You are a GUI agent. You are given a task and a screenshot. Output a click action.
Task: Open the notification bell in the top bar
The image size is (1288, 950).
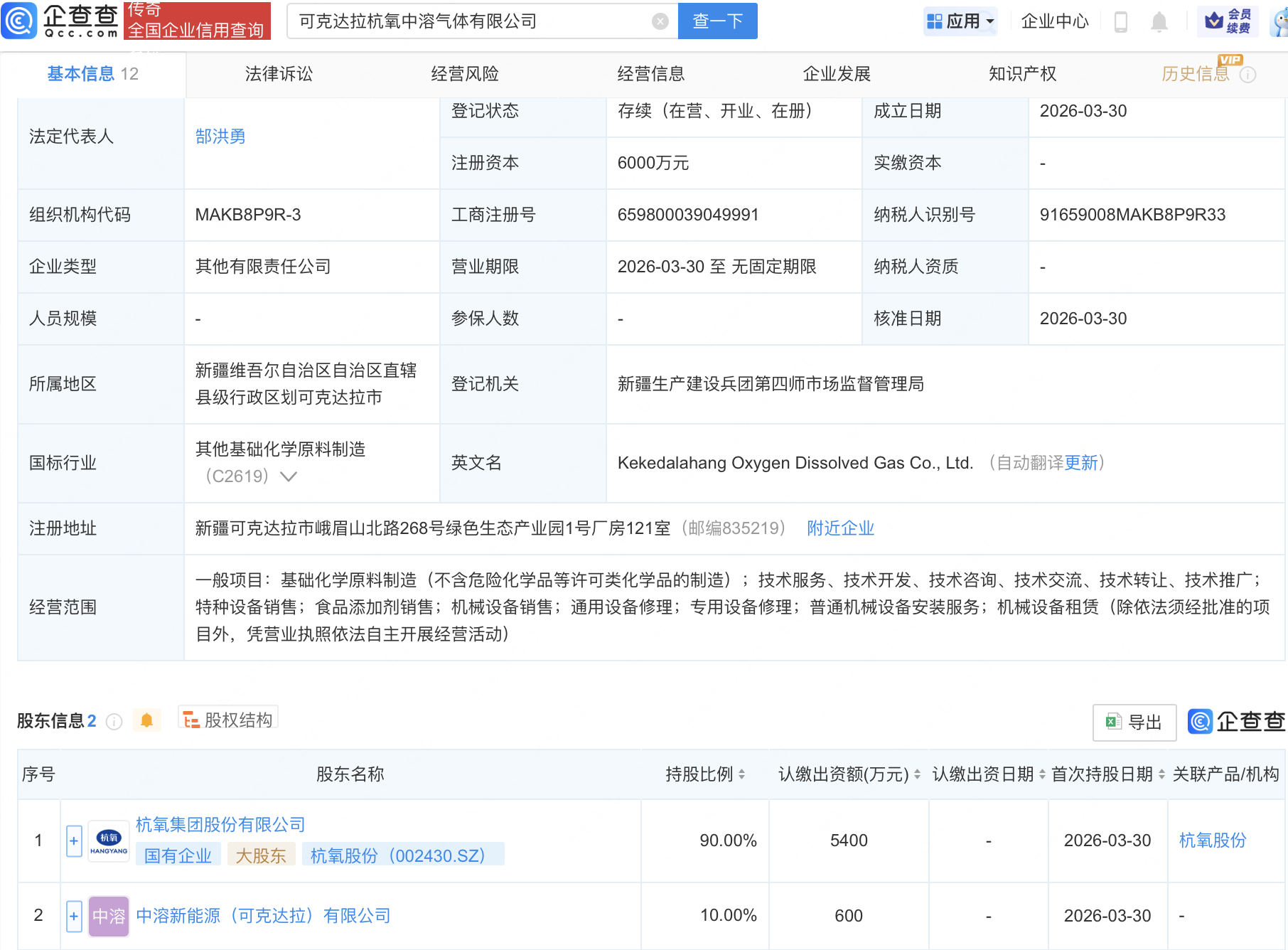(1159, 21)
